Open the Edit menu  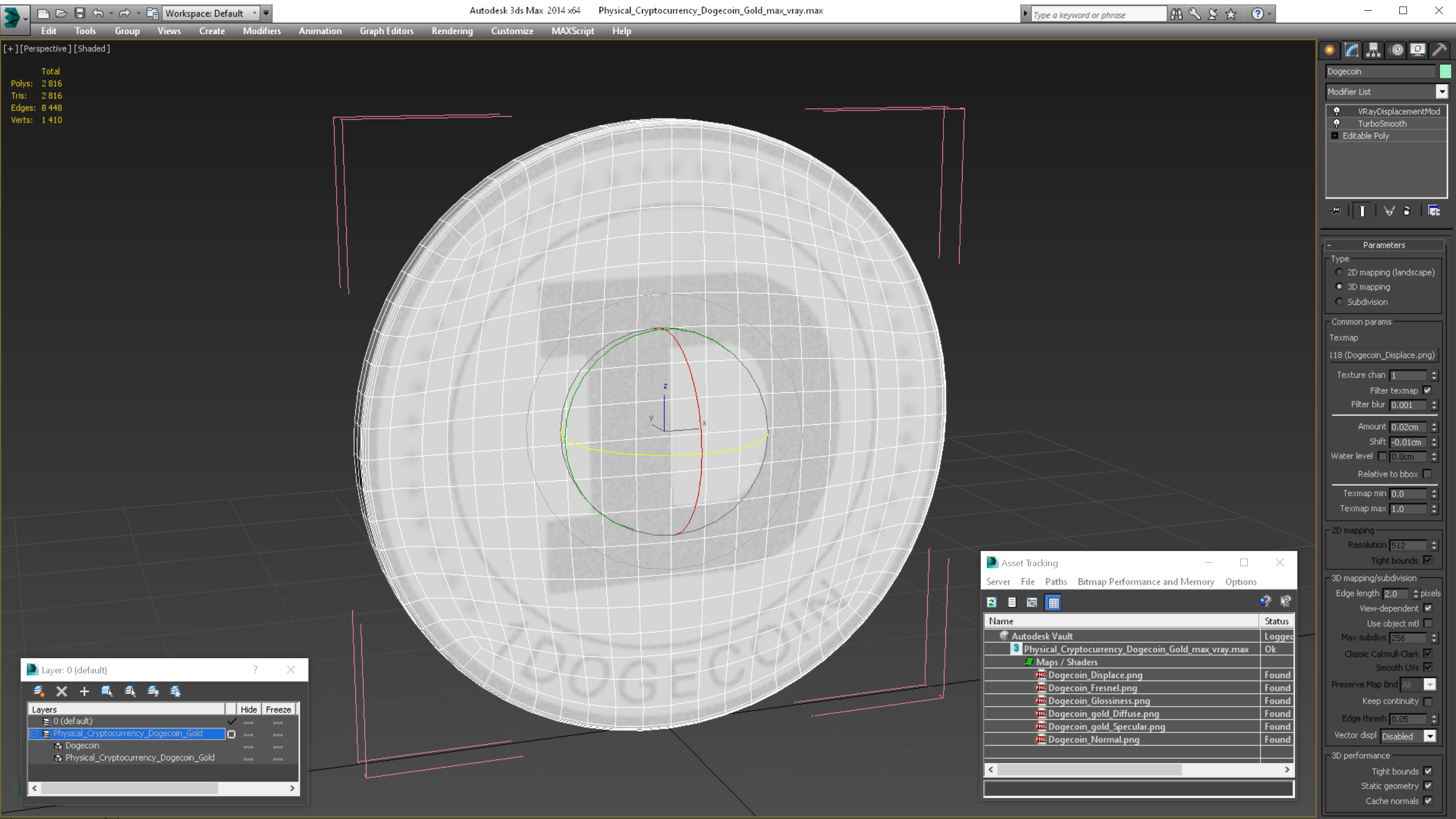(49, 31)
